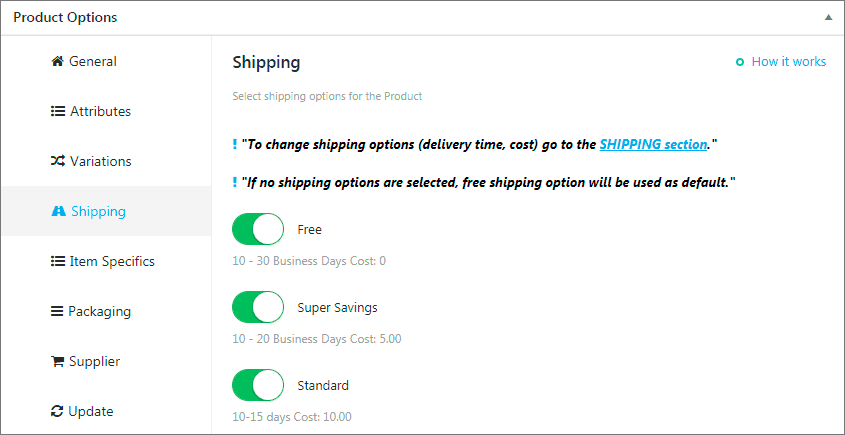845x435 pixels.
Task: Click the Product Options panel title
Action: pos(65,17)
